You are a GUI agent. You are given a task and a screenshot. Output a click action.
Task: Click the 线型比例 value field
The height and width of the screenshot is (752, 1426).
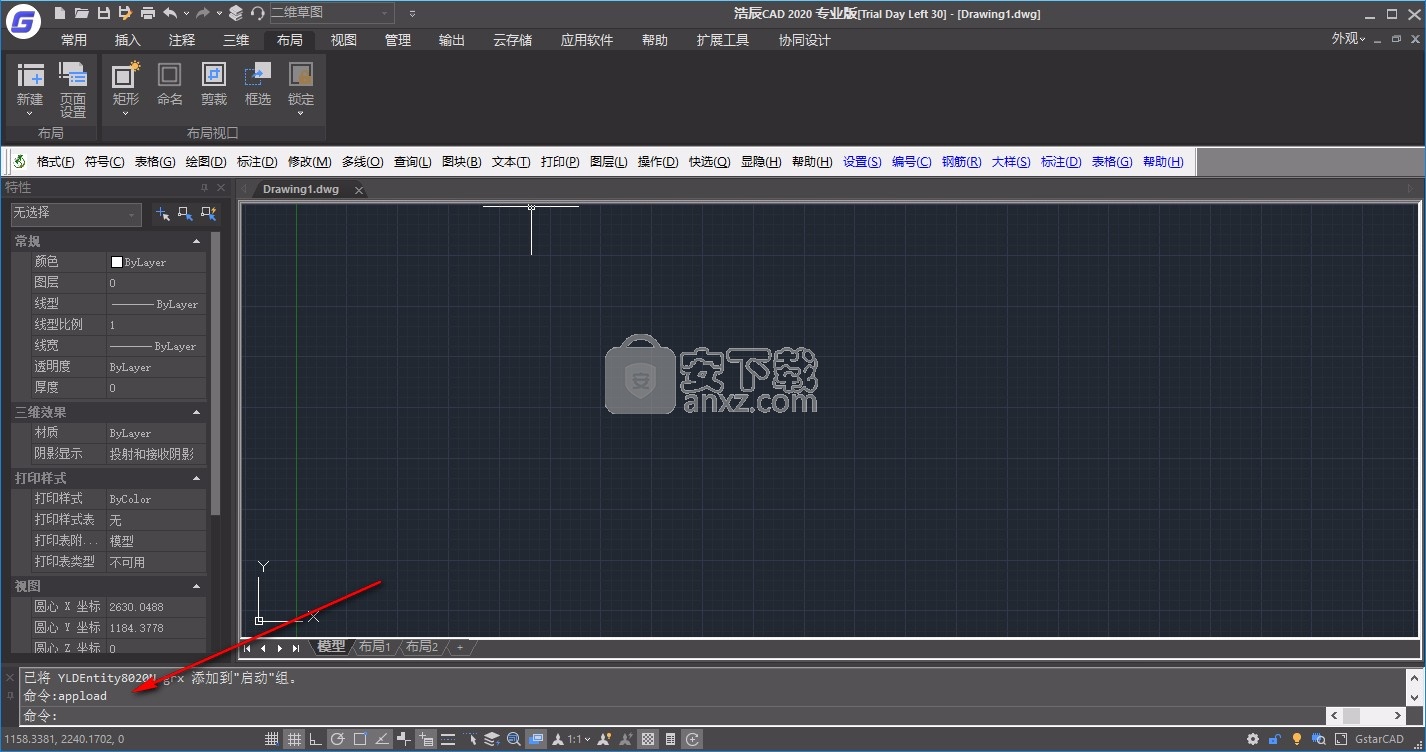(x=156, y=325)
